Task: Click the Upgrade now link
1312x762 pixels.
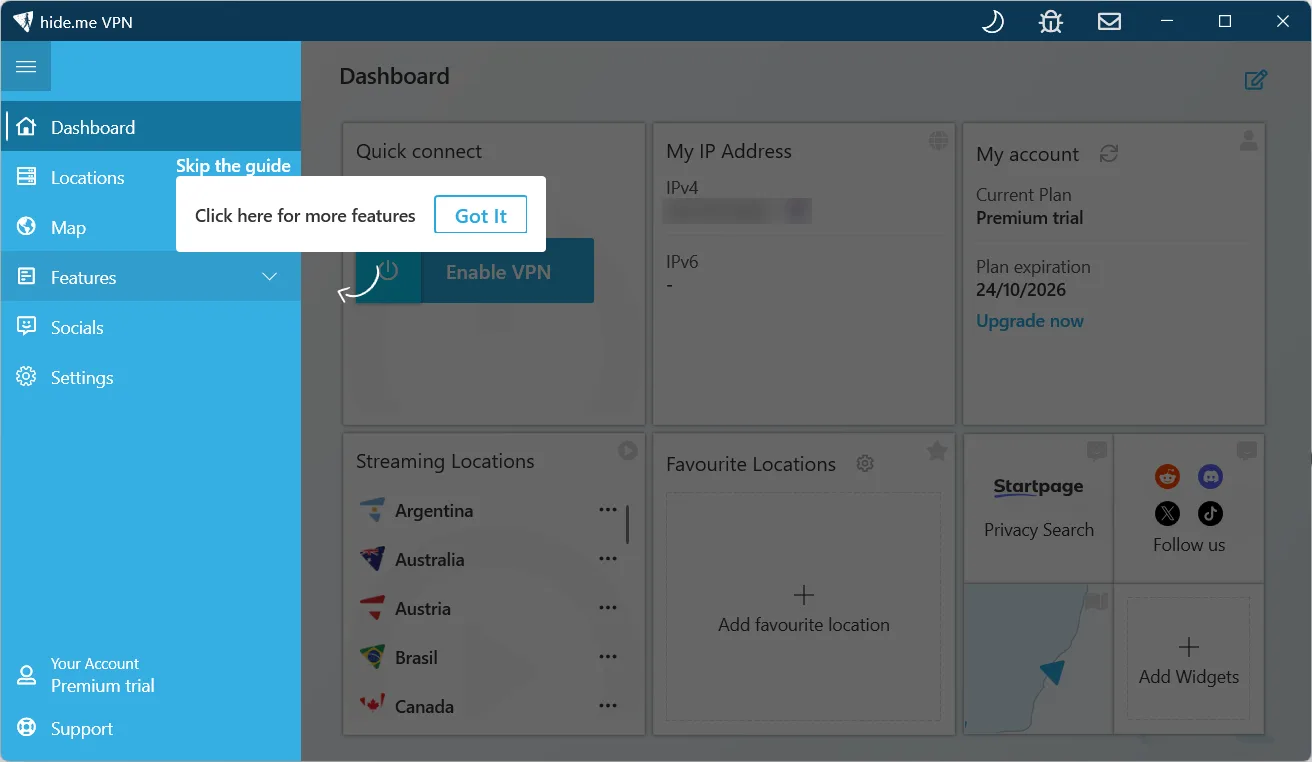Action: (x=1030, y=321)
